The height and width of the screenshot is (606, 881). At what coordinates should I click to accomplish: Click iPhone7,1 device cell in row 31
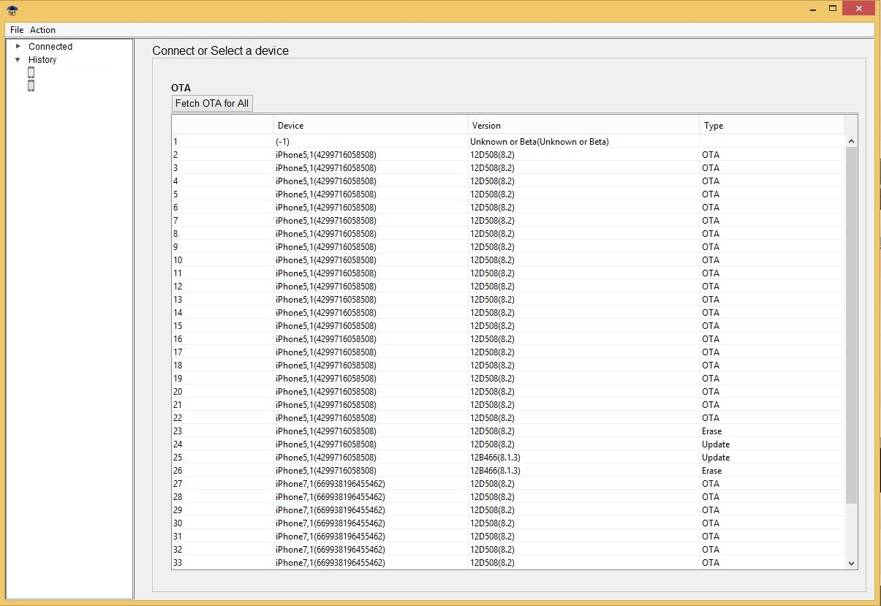click(330, 536)
